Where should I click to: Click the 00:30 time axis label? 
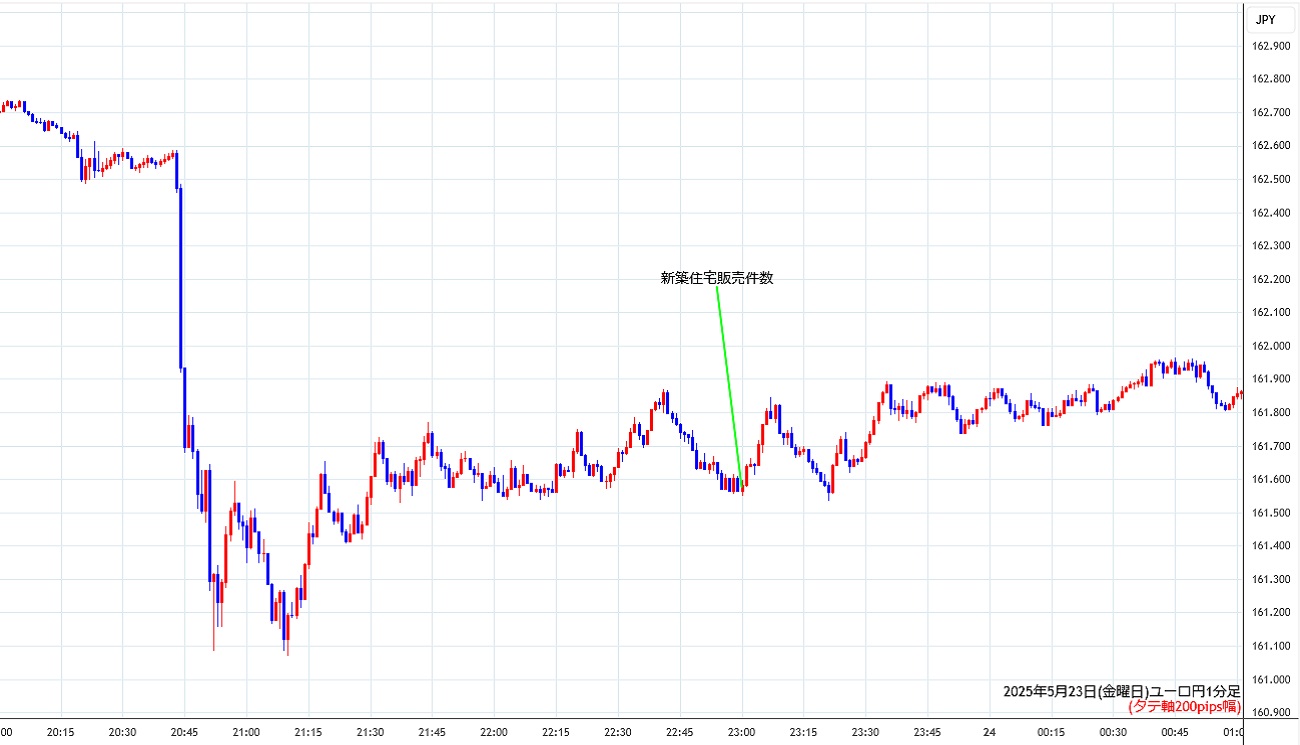tap(1114, 732)
